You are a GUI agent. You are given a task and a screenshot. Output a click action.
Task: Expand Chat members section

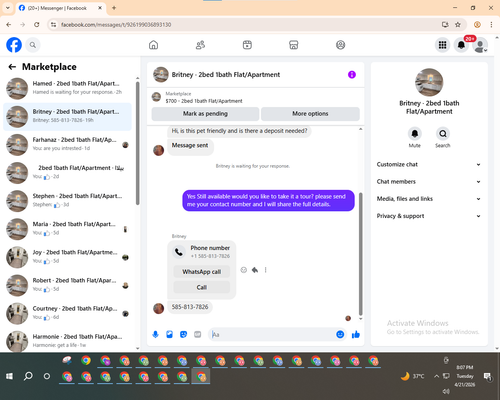click(x=429, y=182)
